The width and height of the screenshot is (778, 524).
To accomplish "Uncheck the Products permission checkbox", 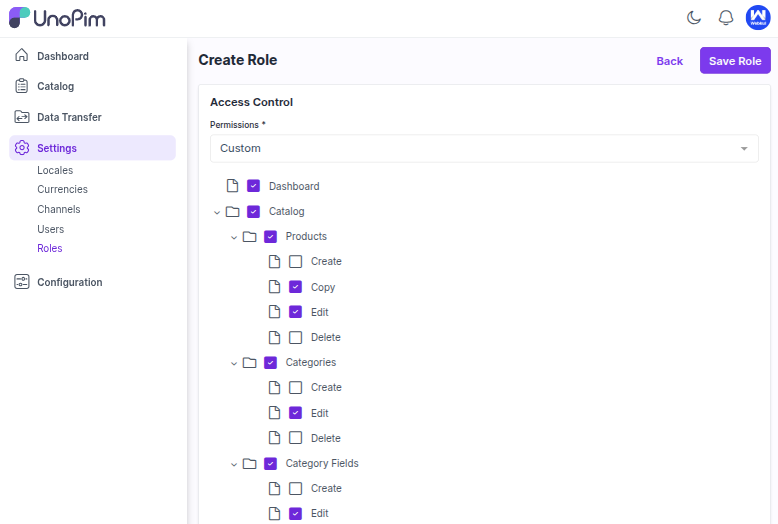I will tap(270, 237).
